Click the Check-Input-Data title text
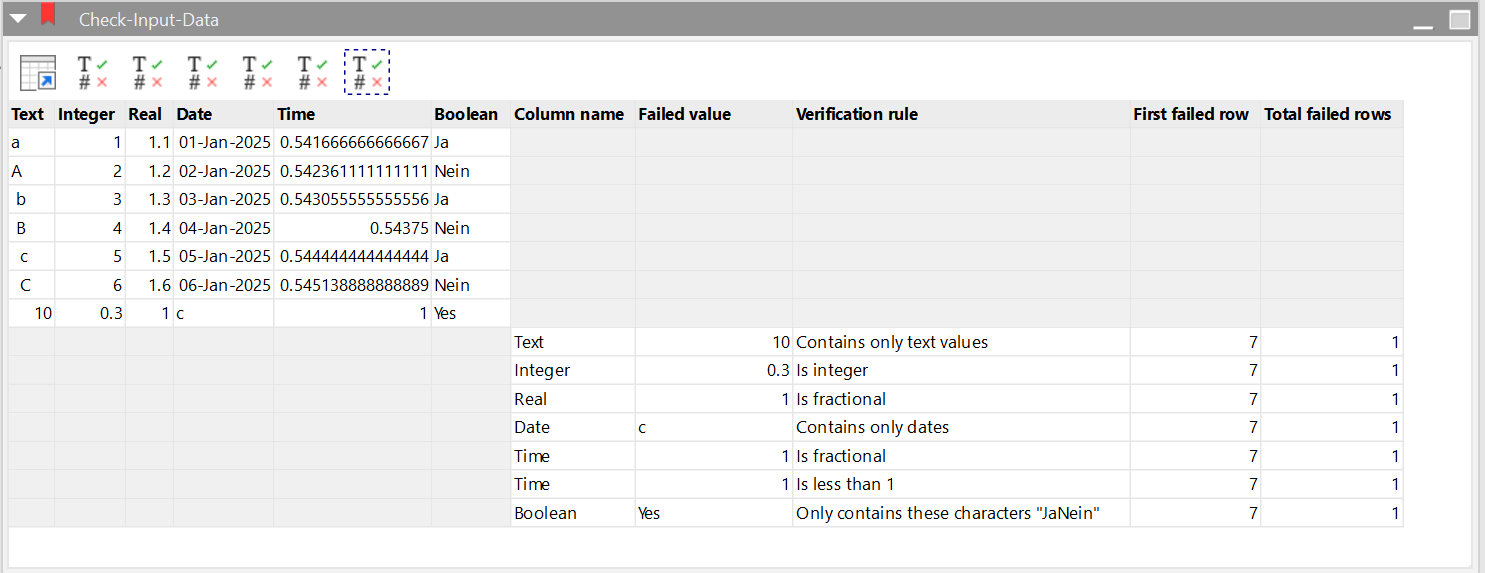The height and width of the screenshot is (573, 1485). click(149, 20)
